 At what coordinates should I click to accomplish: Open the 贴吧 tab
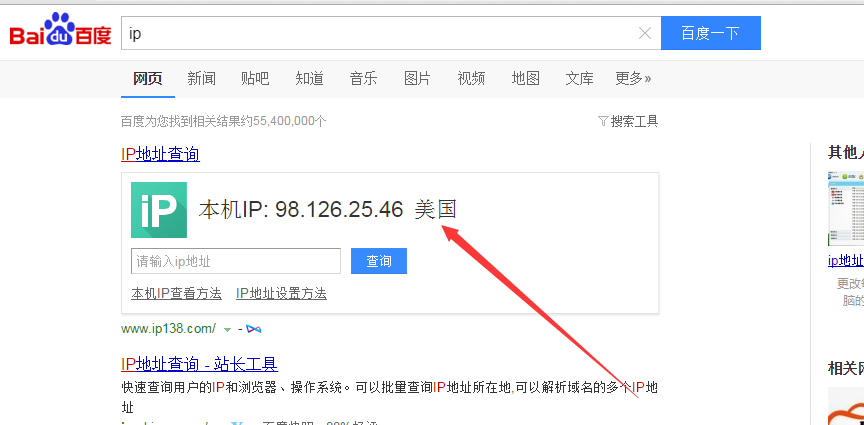click(255, 79)
